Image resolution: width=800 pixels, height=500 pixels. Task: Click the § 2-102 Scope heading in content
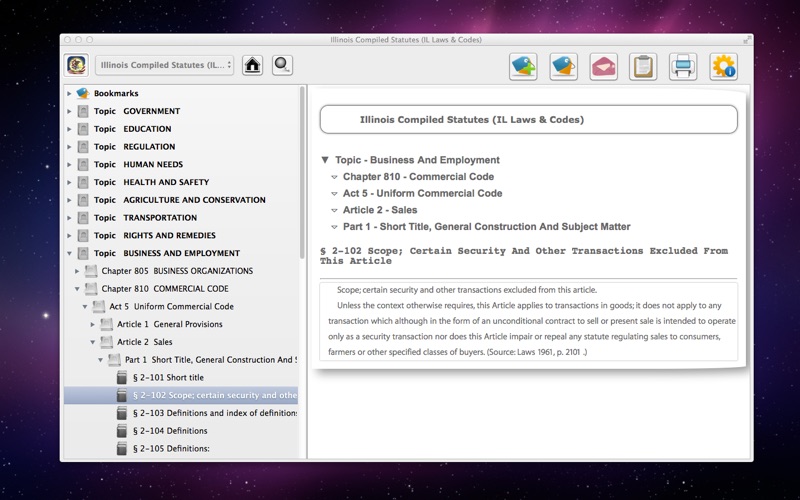524,256
